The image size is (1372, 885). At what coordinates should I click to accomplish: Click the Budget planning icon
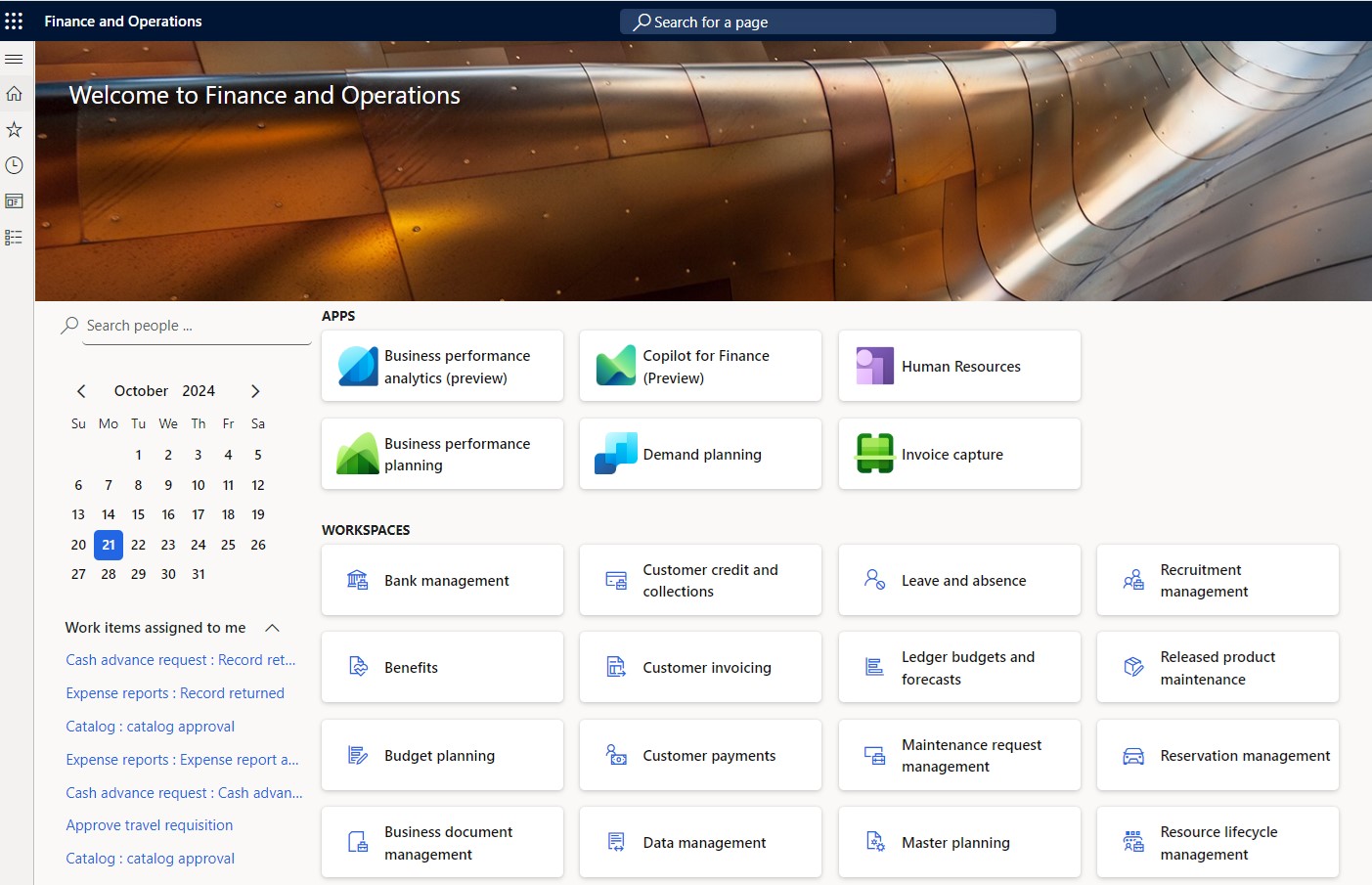pos(358,755)
